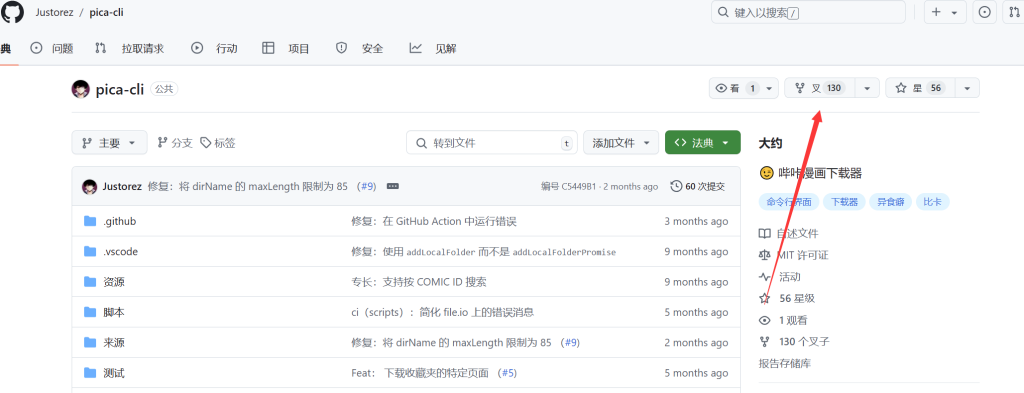Switch to the 安全 tab
Image resolution: width=1024 pixels, height=393 pixels.
359,48
